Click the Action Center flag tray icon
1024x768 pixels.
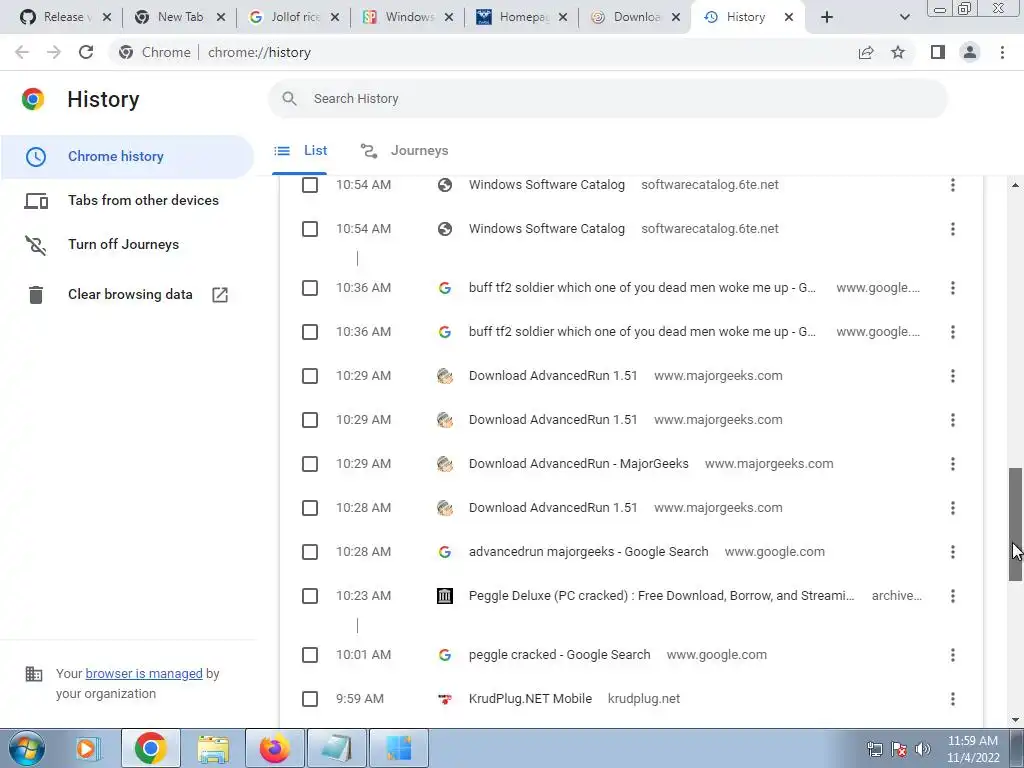(x=899, y=749)
